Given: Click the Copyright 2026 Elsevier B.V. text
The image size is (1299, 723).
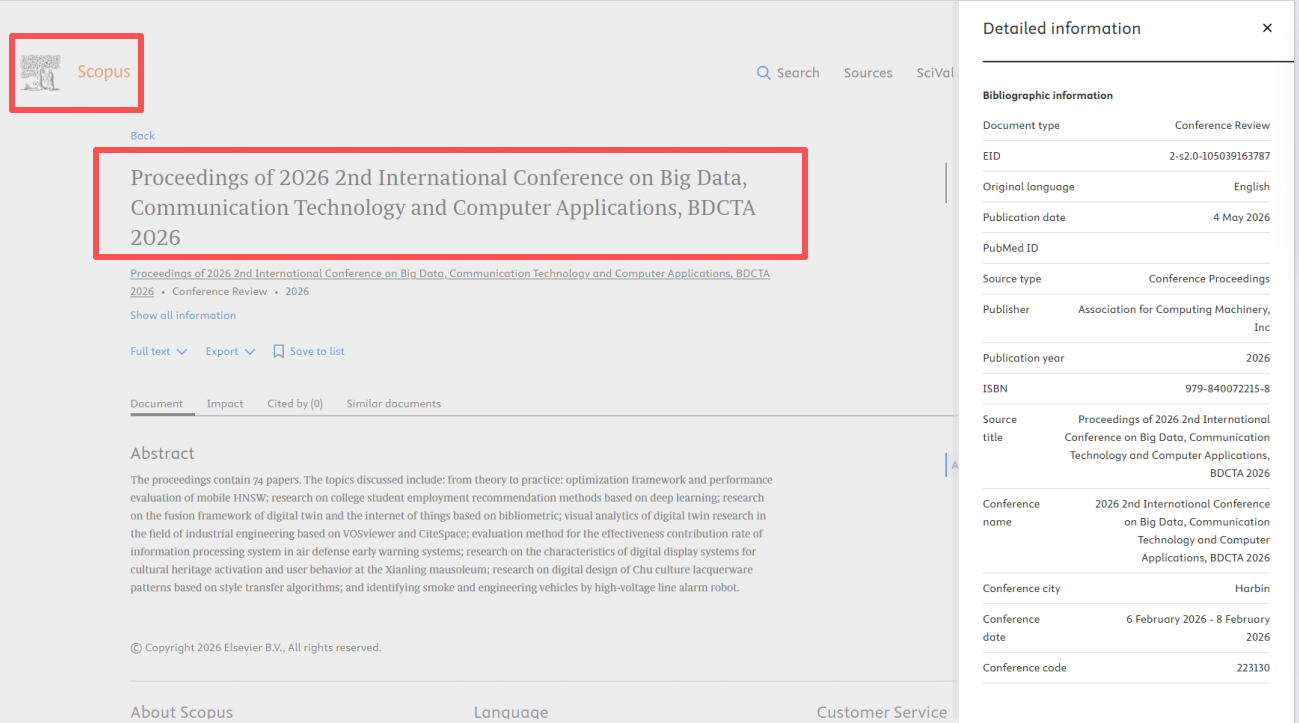Looking at the screenshot, I should (256, 648).
